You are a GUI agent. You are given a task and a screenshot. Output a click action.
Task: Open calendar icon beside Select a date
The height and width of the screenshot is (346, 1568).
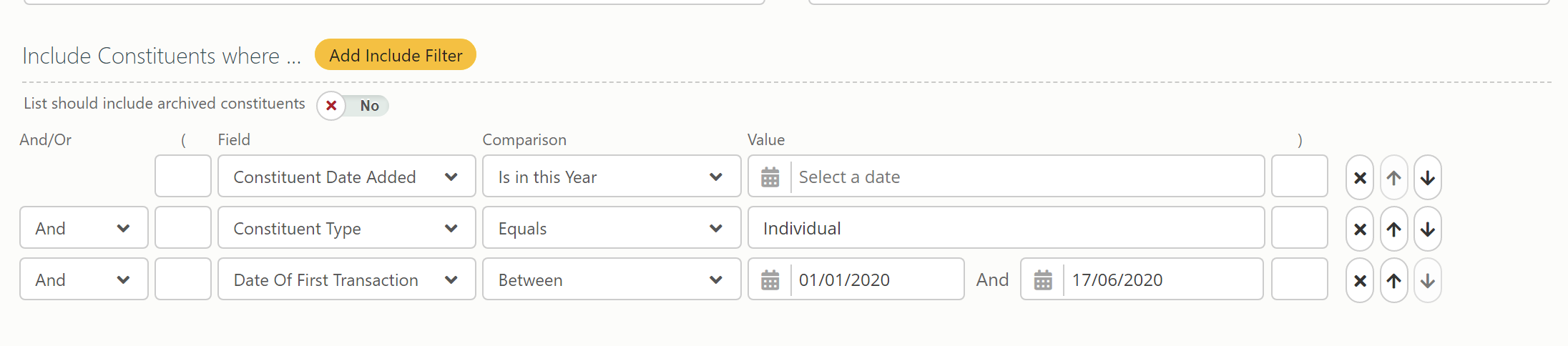[x=770, y=177]
